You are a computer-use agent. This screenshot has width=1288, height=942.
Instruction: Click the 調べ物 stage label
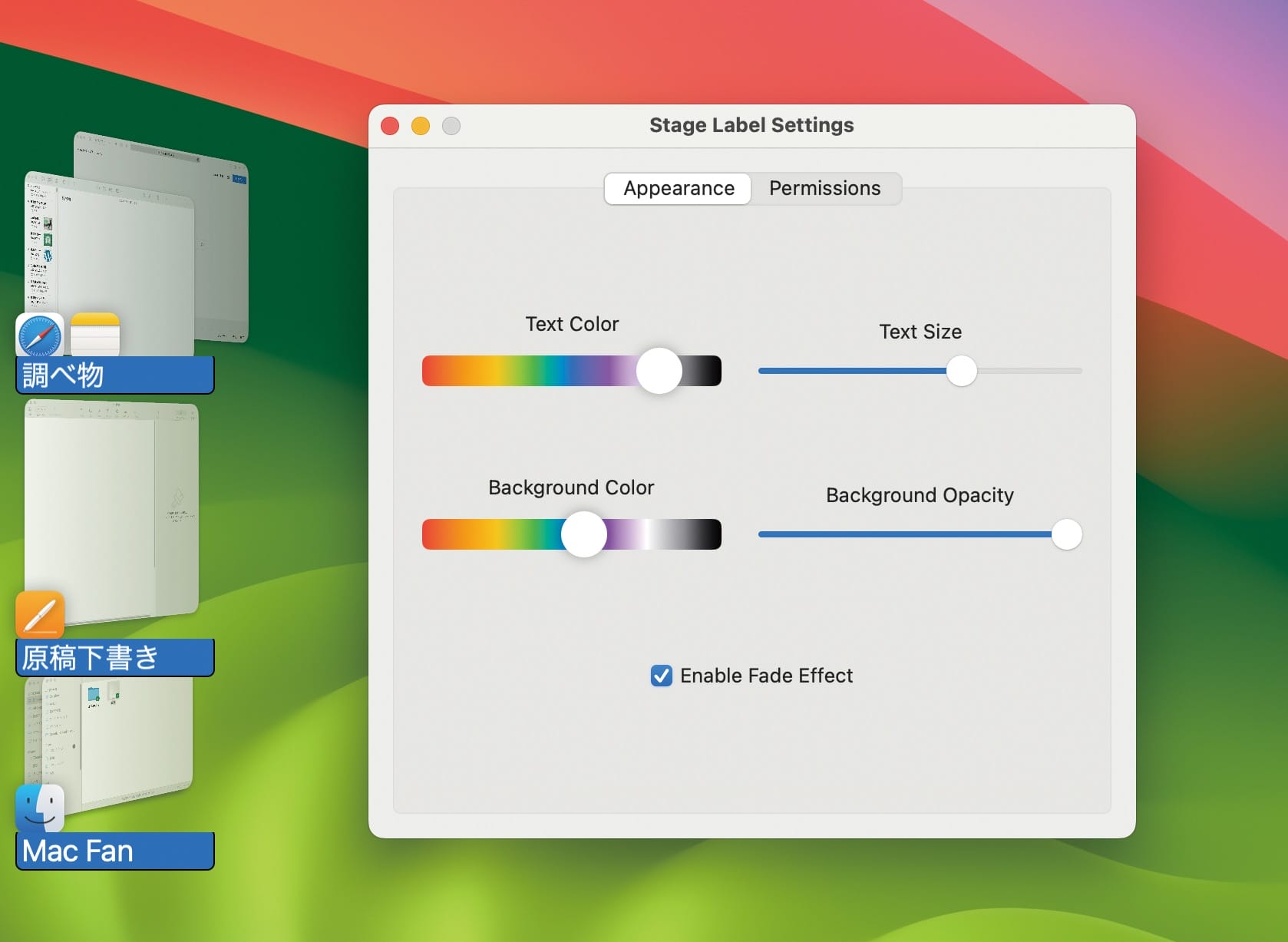point(115,375)
